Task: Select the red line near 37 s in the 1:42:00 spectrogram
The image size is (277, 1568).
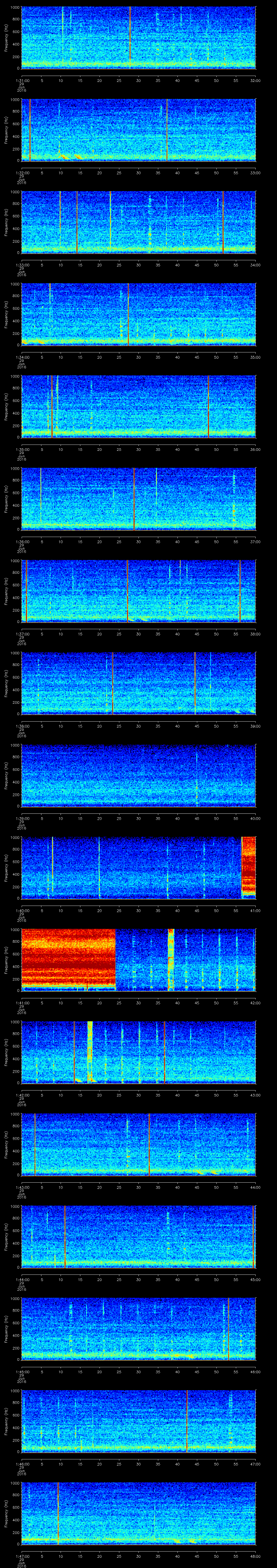Action: (x=165, y=1052)
